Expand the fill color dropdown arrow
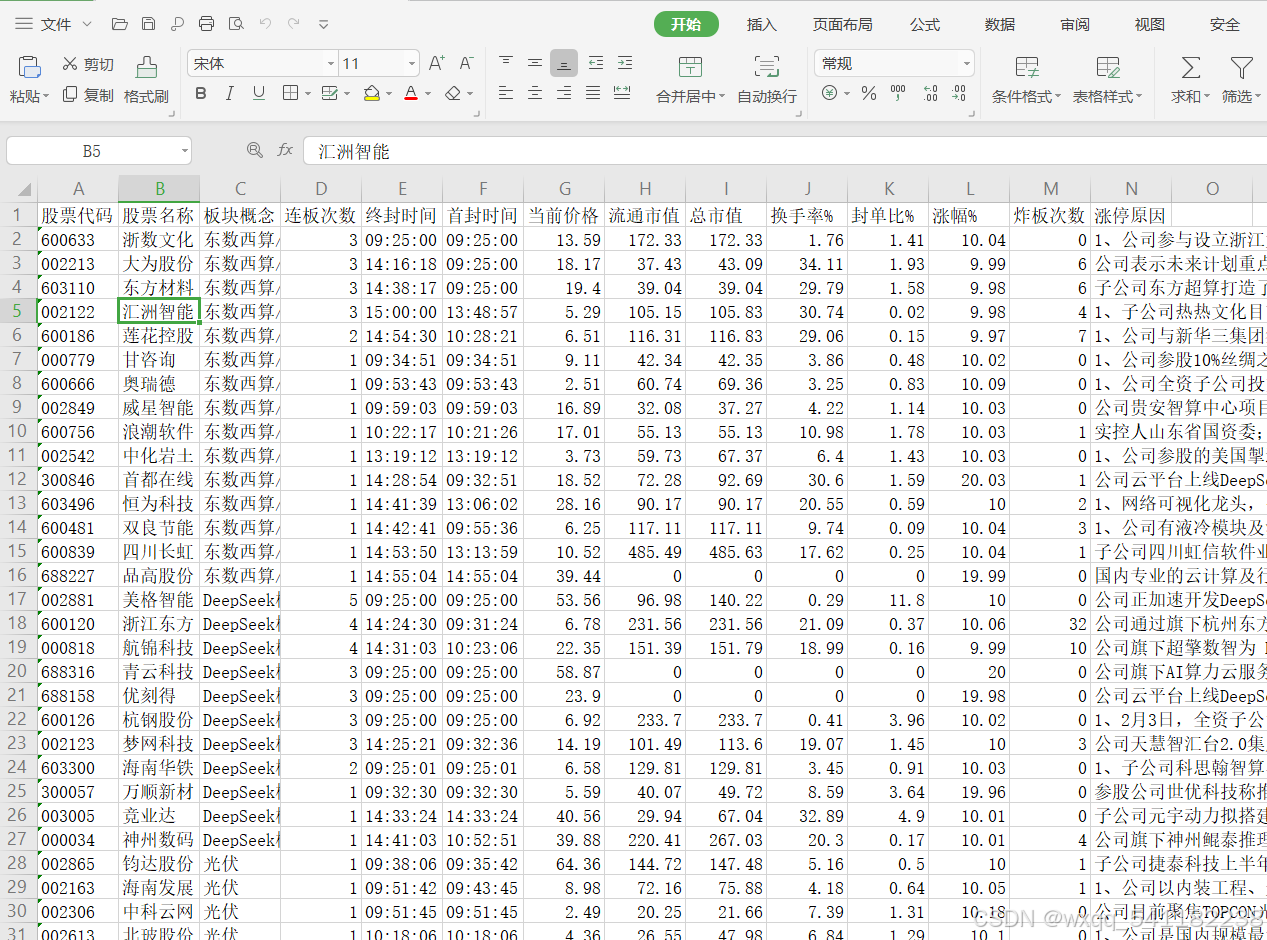 point(388,94)
